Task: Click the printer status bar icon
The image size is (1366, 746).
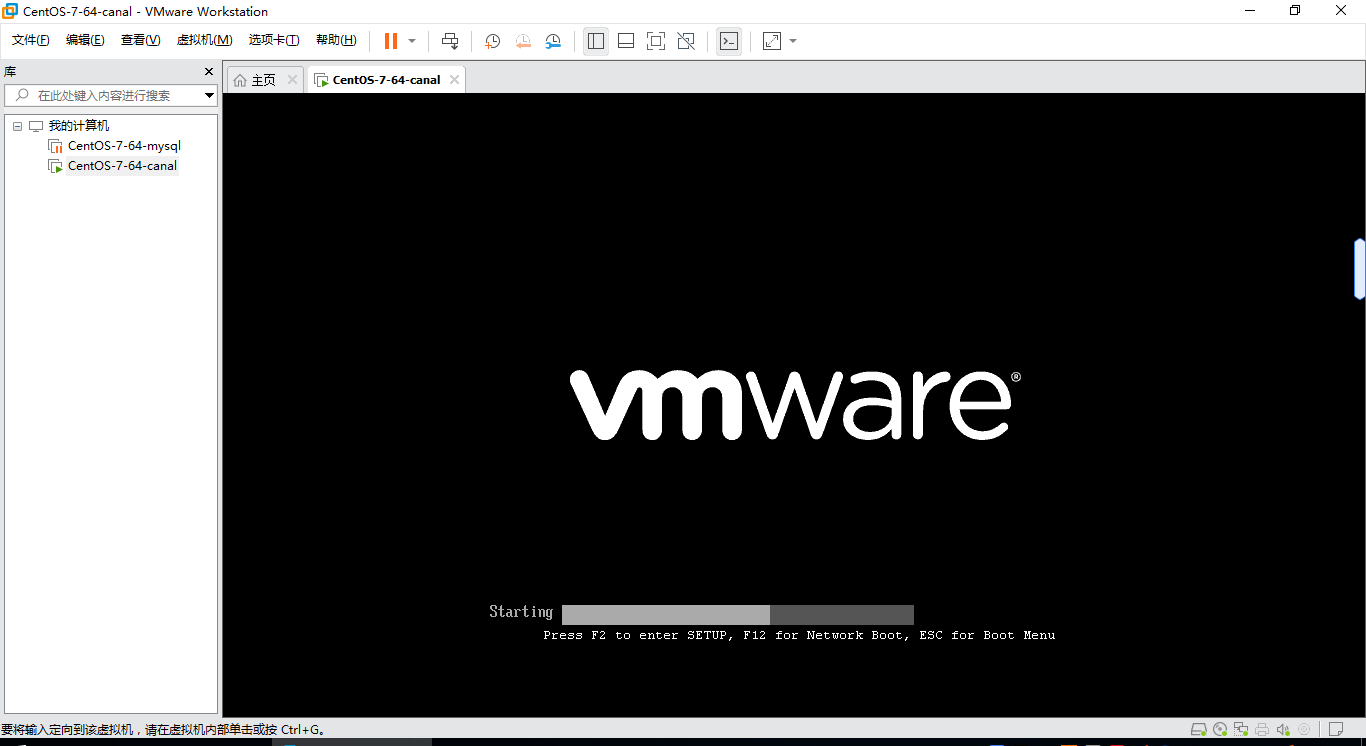Action: pos(1262,729)
